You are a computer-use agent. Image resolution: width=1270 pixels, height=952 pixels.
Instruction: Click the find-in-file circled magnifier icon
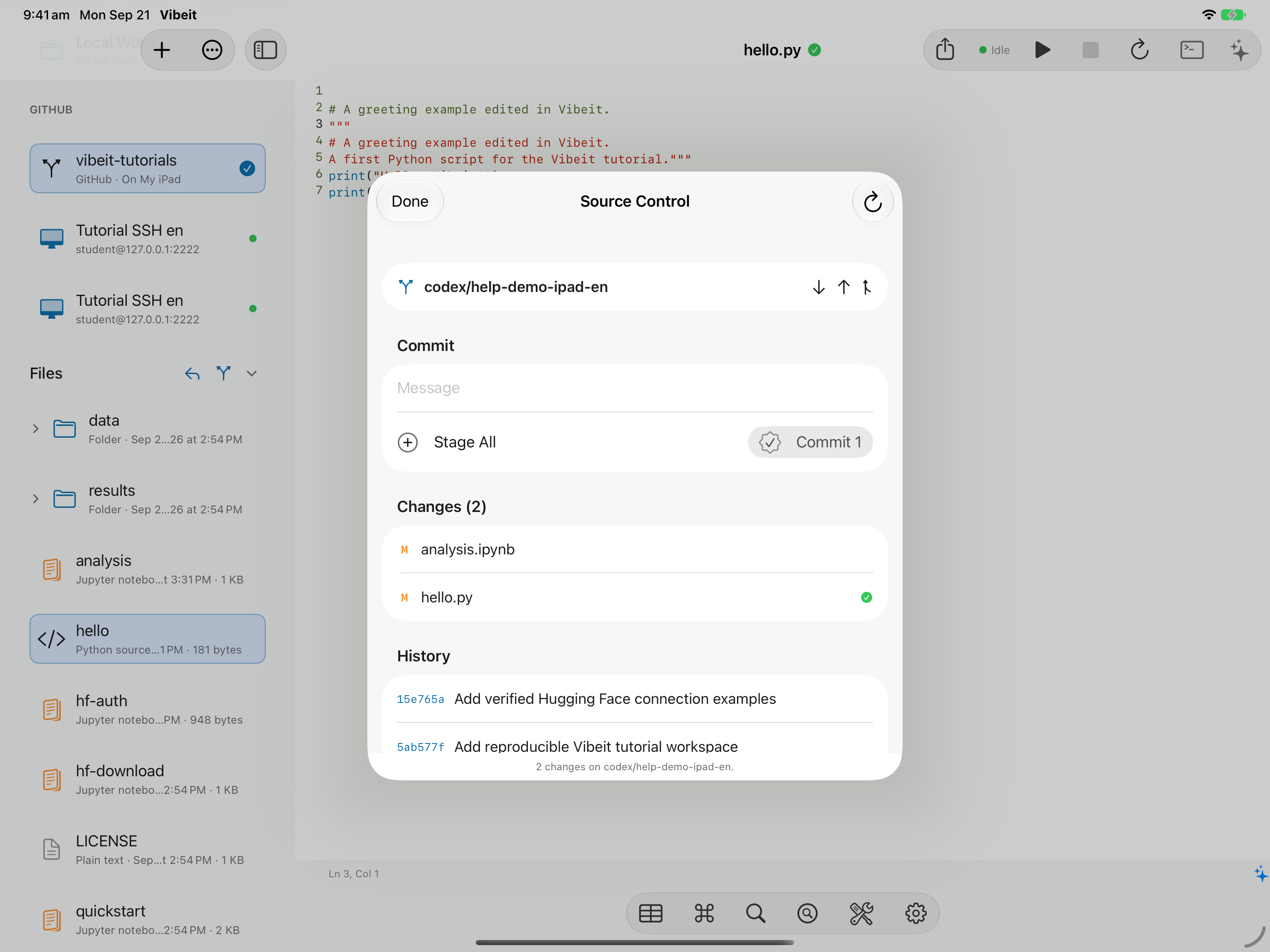click(x=807, y=913)
